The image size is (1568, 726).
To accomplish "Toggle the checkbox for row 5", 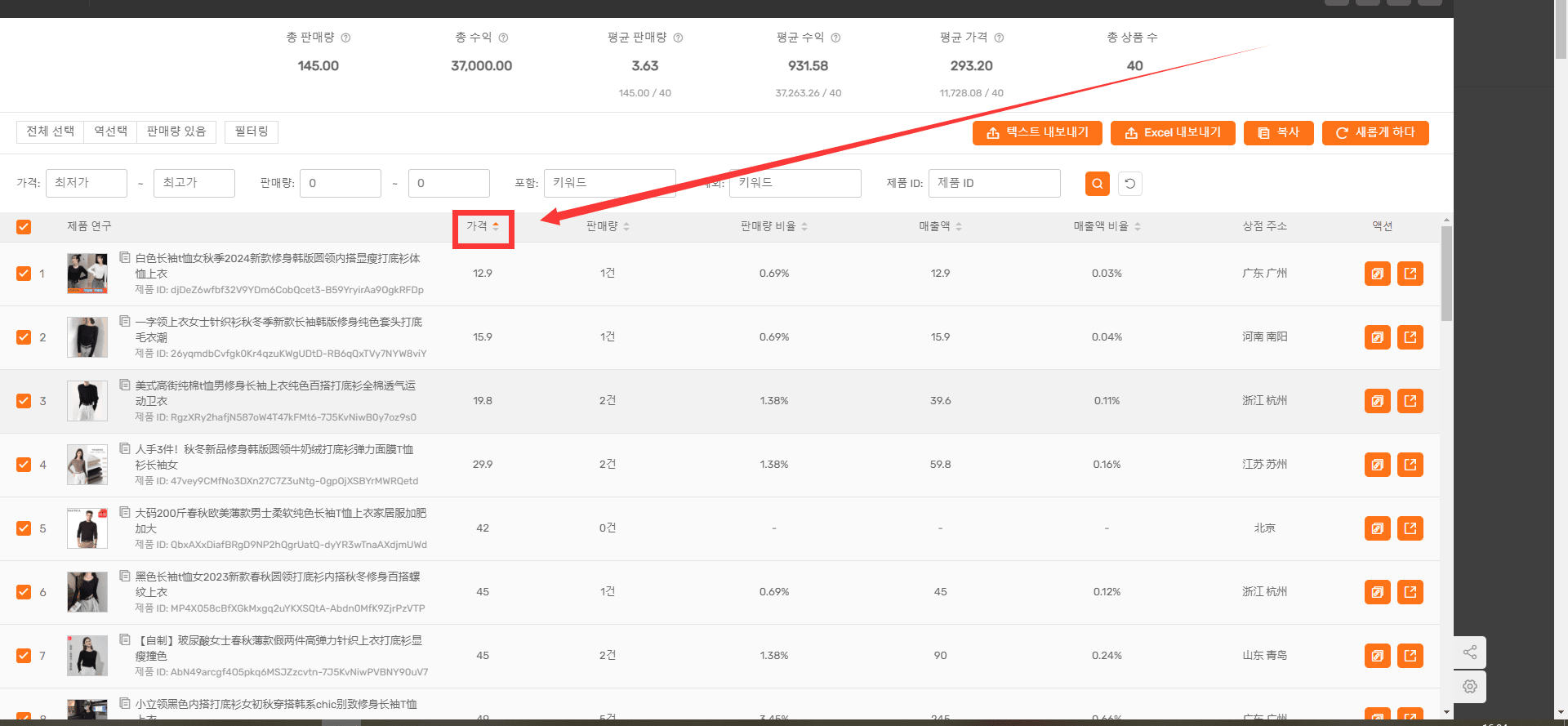I will pyautogui.click(x=24, y=528).
